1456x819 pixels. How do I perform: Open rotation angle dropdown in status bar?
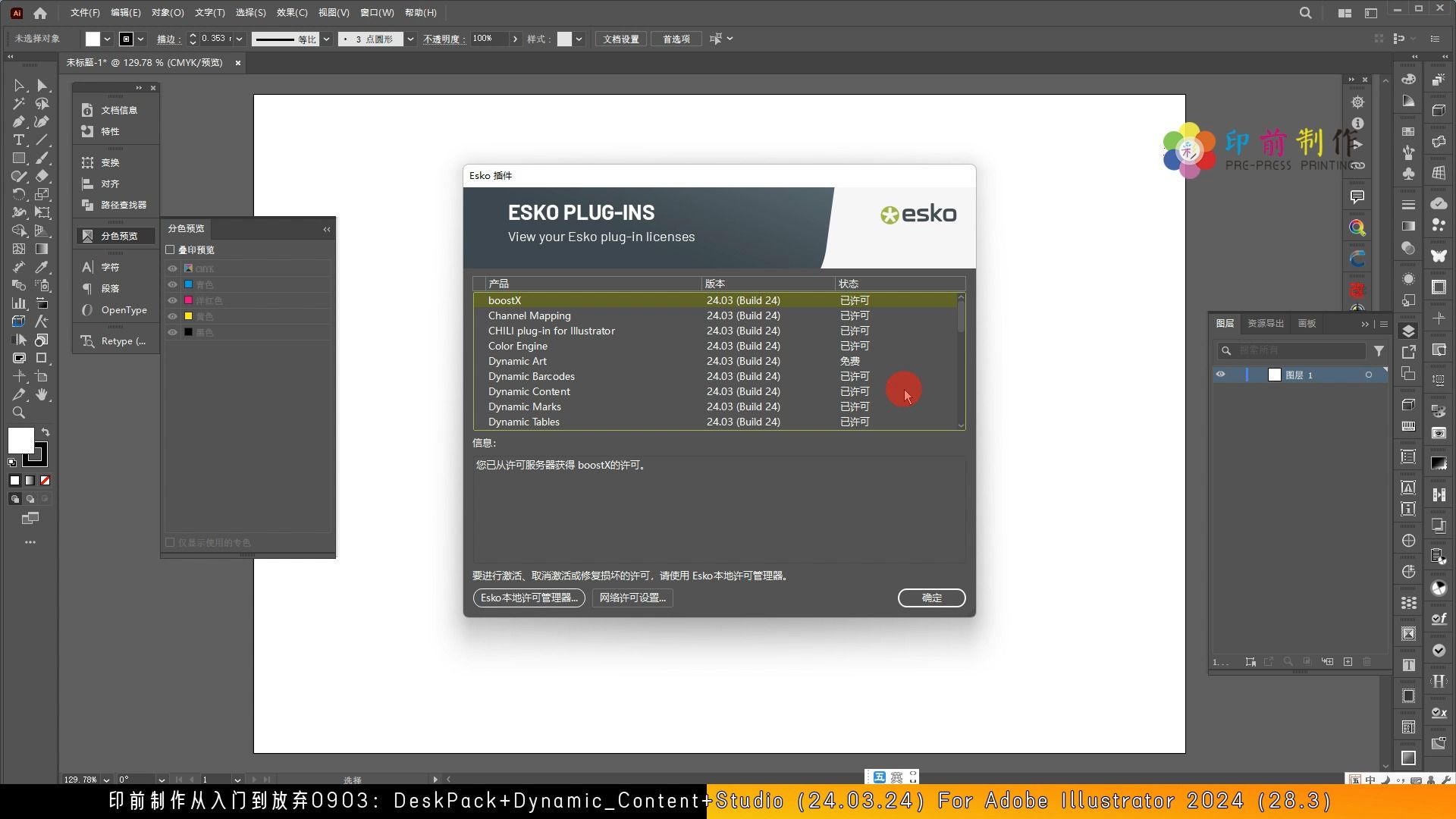162,780
